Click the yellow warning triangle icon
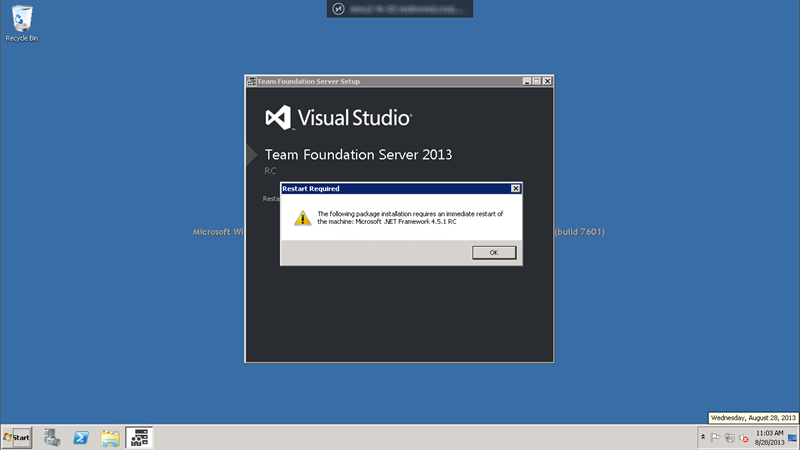Viewport: 800px width, 450px height. (303, 218)
